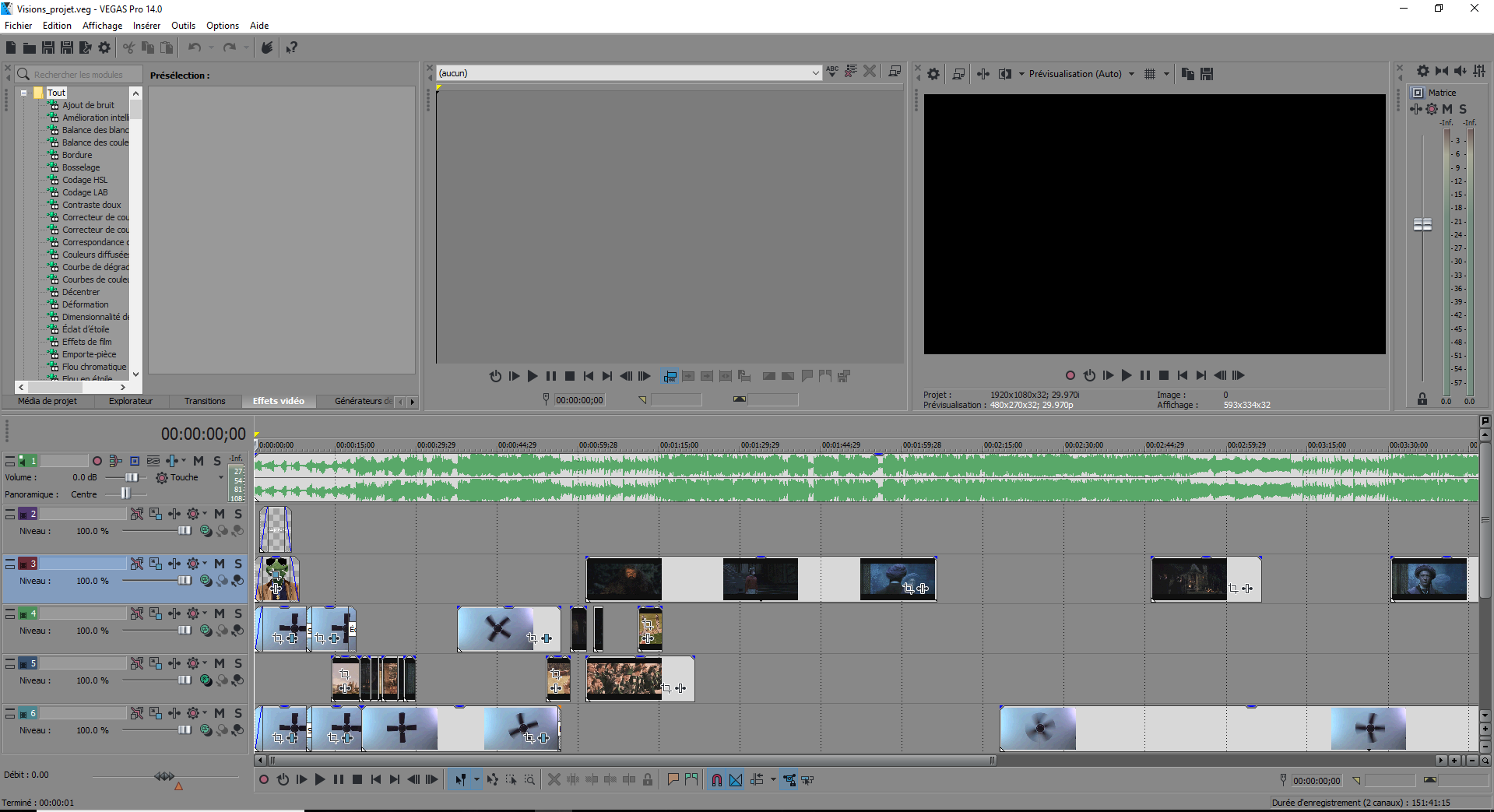1494x812 pixels.
Task: Open the Insérer menu
Action: (x=146, y=26)
